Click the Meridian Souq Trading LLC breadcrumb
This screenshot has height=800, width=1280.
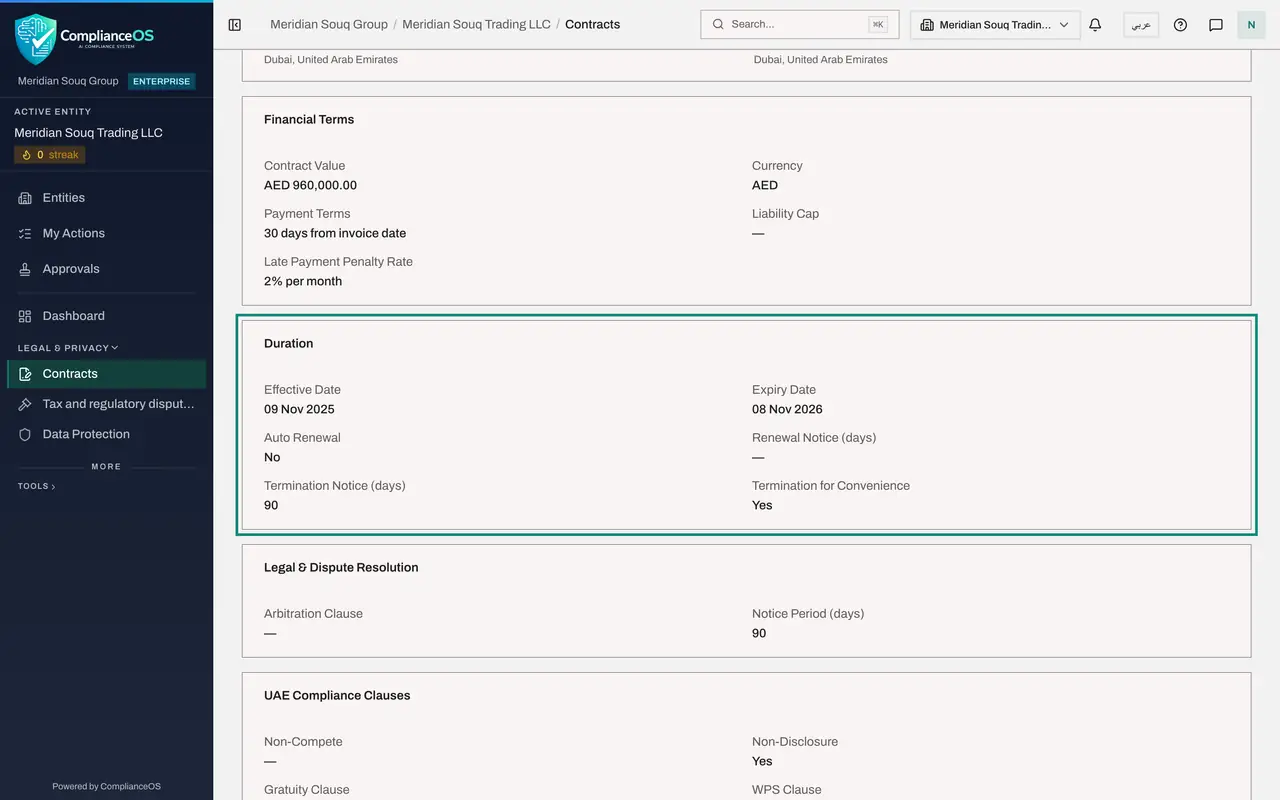tap(476, 24)
